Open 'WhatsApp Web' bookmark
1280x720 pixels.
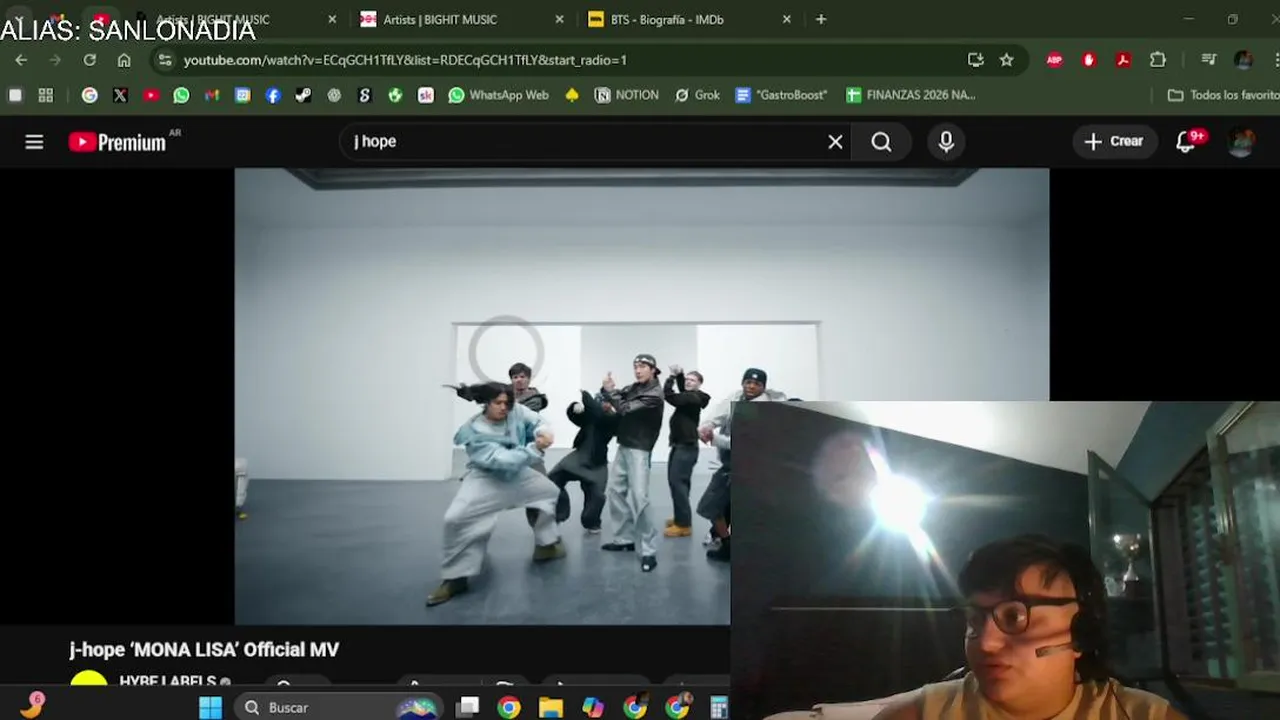tap(498, 95)
